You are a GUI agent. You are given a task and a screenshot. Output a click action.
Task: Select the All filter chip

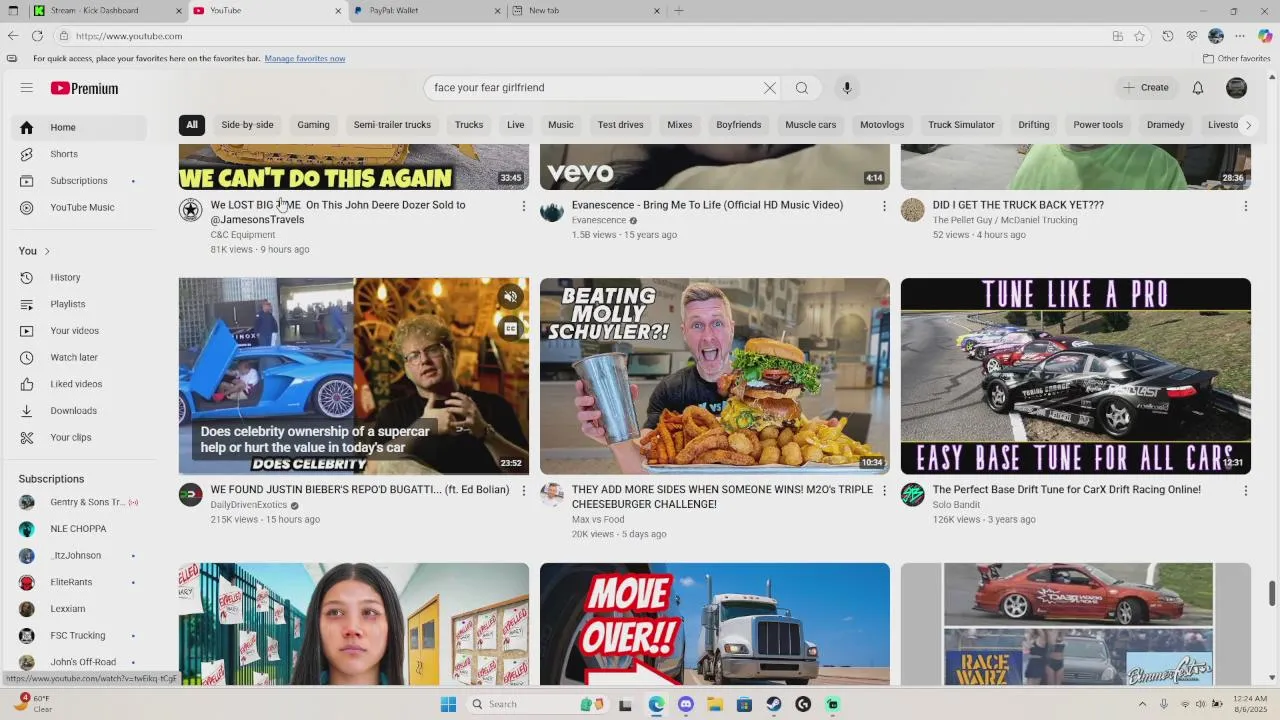coord(192,125)
